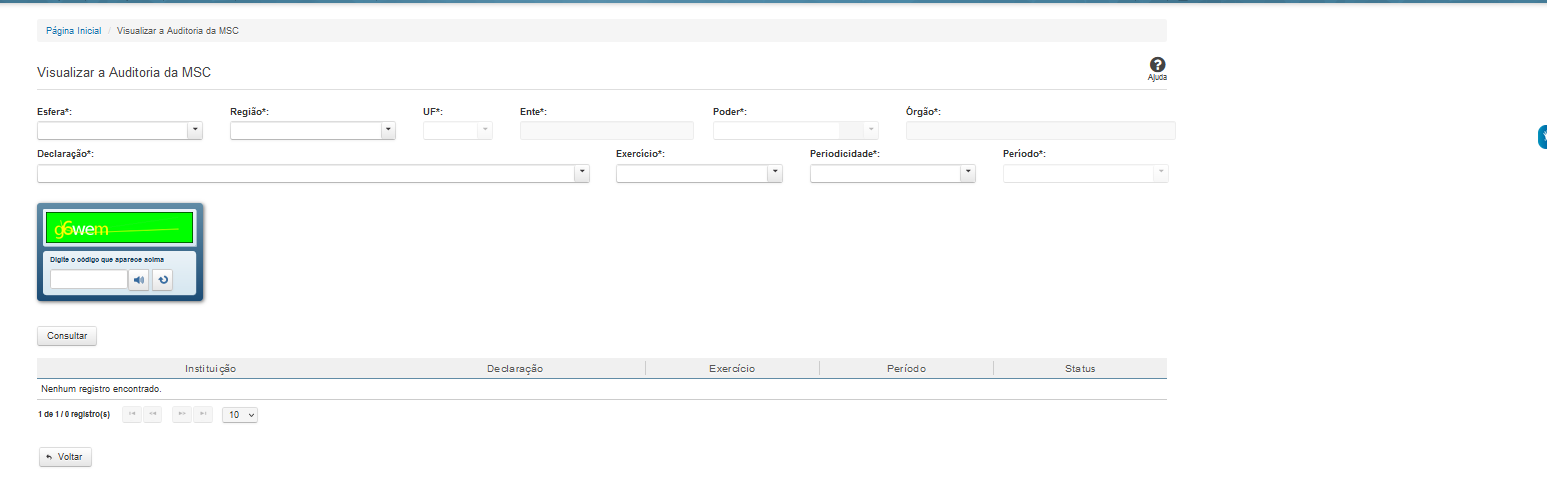
Task: Play the captcha audio
Action: (139, 280)
